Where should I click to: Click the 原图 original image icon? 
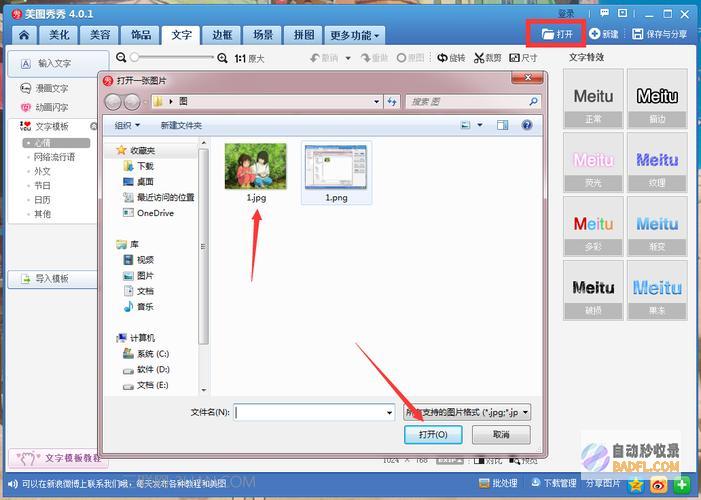[401, 58]
